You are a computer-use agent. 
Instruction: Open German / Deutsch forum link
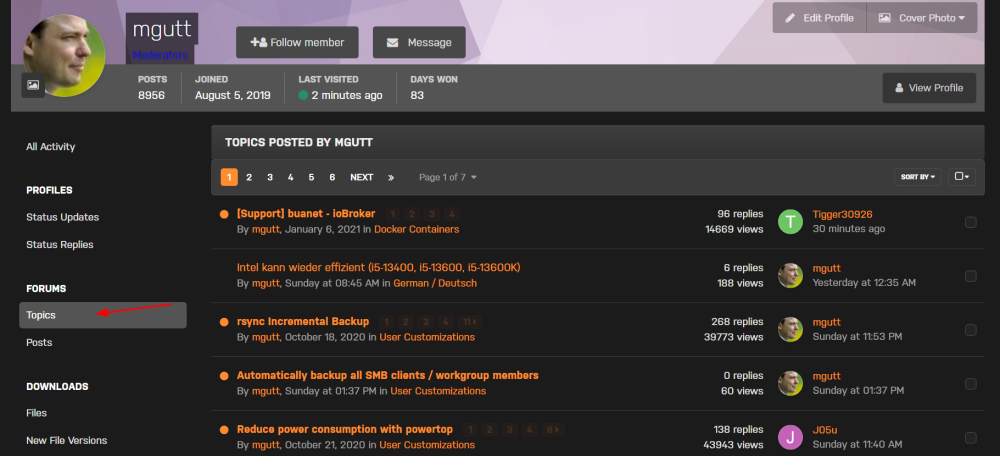click(x=435, y=283)
